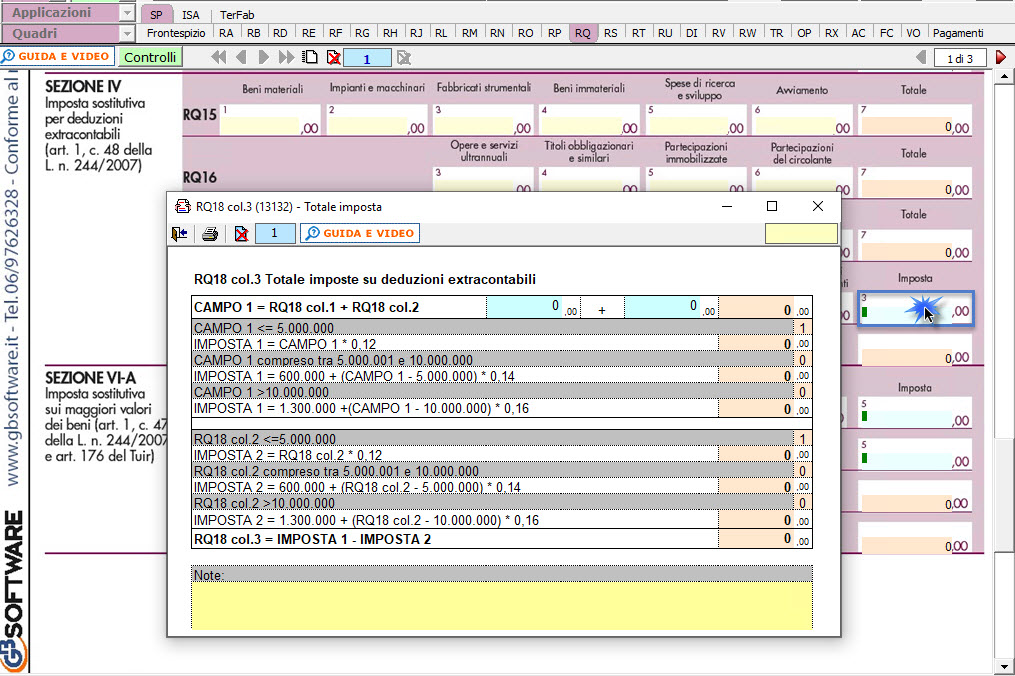Click inside the yellow Note text area
The height and width of the screenshot is (676, 1015).
(x=502, y=605)
